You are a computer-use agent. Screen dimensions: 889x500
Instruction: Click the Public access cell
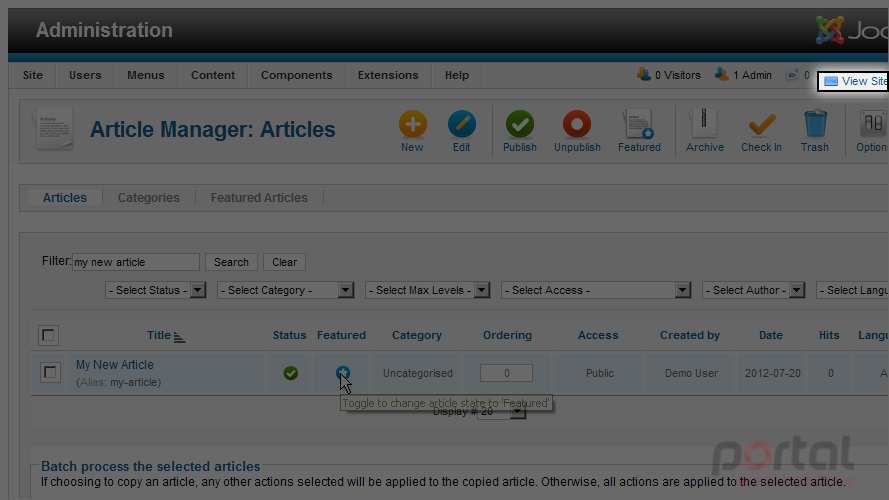pyautogui.click(x=600, y=373)
